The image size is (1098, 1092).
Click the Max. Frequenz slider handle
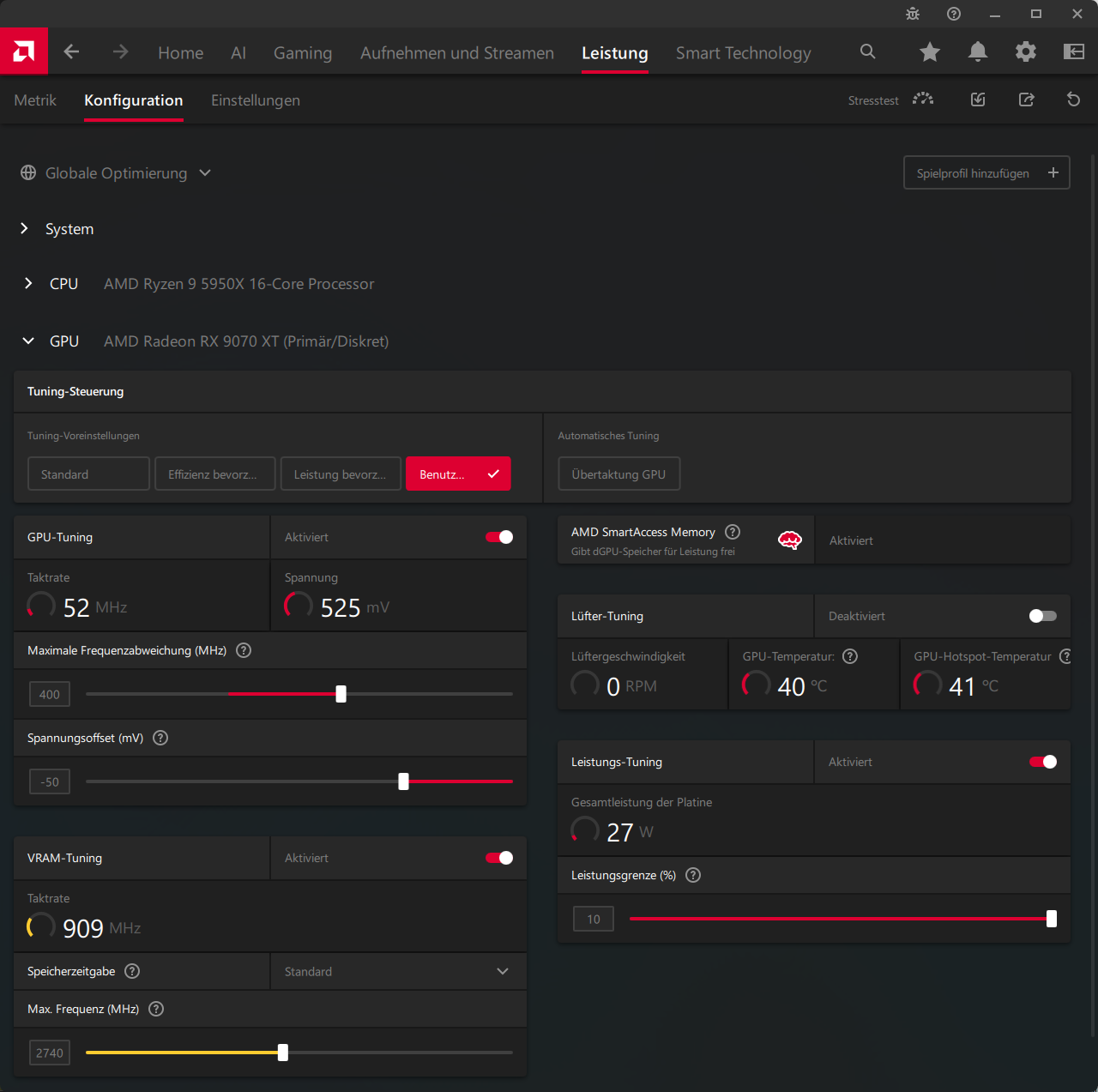click(x=283, y=1053)
